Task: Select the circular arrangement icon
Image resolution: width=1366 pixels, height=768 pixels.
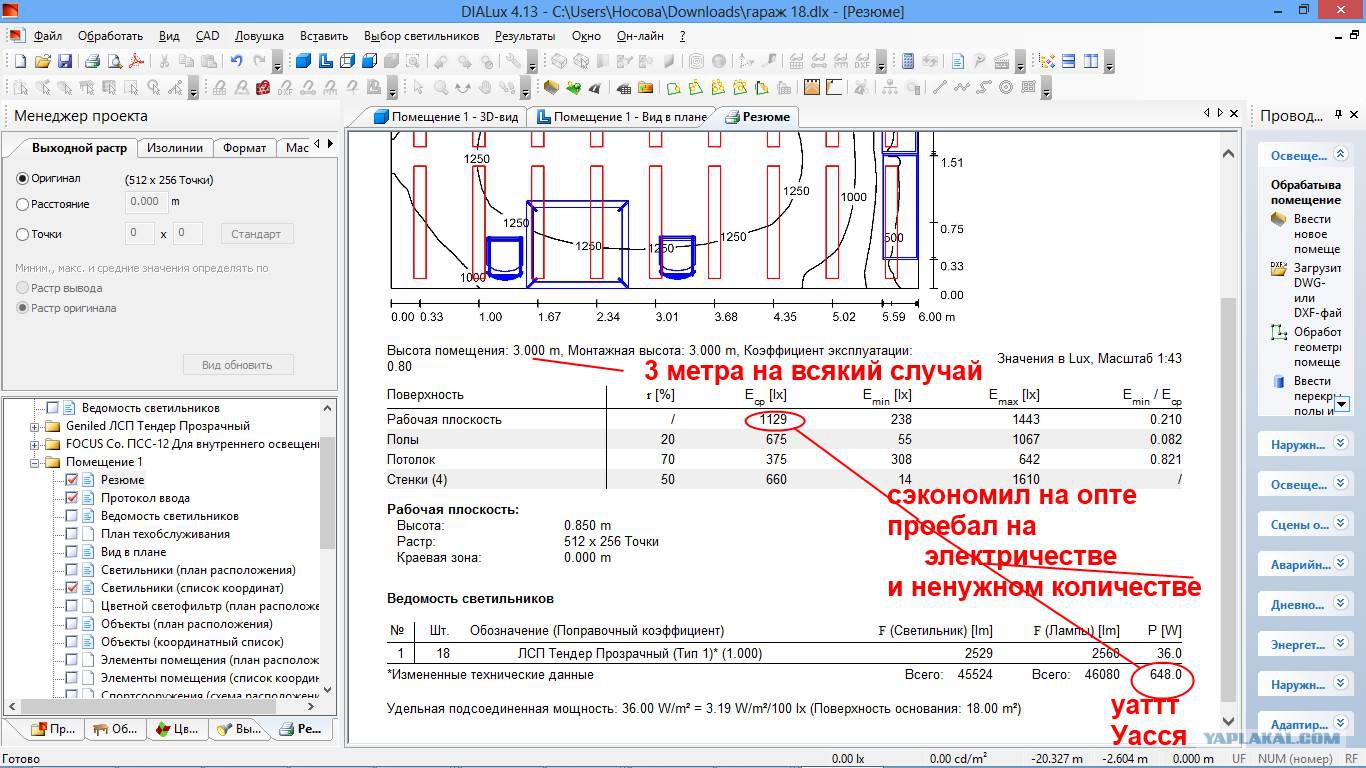Action: click(x=1005, y=87)
